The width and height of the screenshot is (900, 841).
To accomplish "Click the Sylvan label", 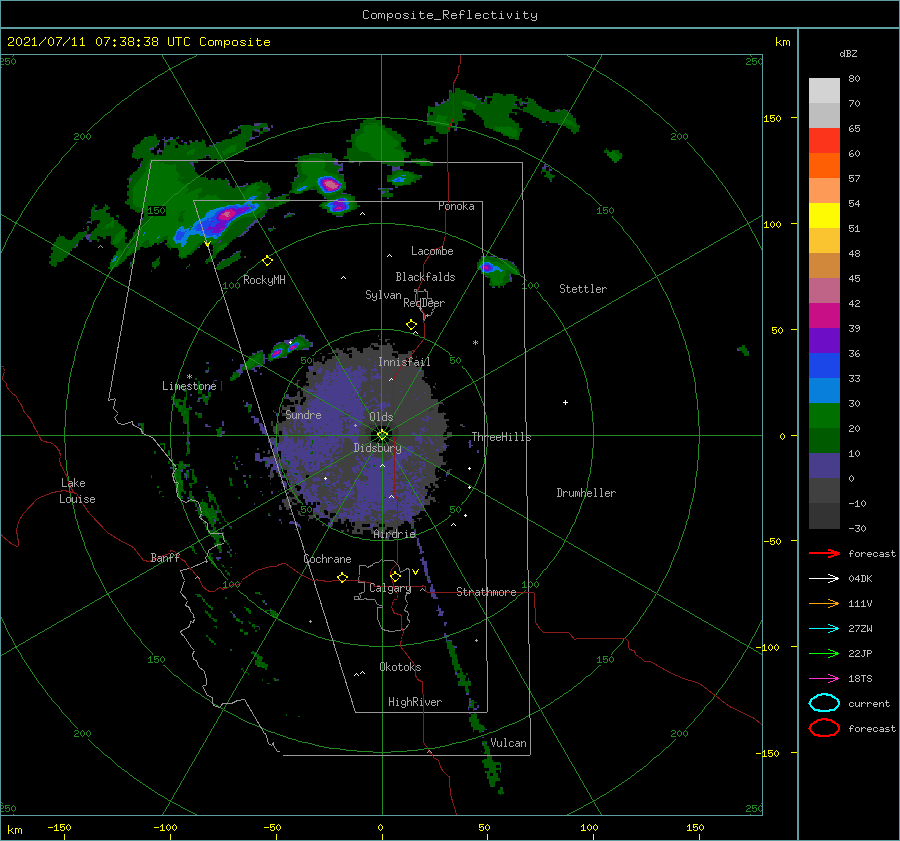I will pyautogui.click(x=383, y=295).
